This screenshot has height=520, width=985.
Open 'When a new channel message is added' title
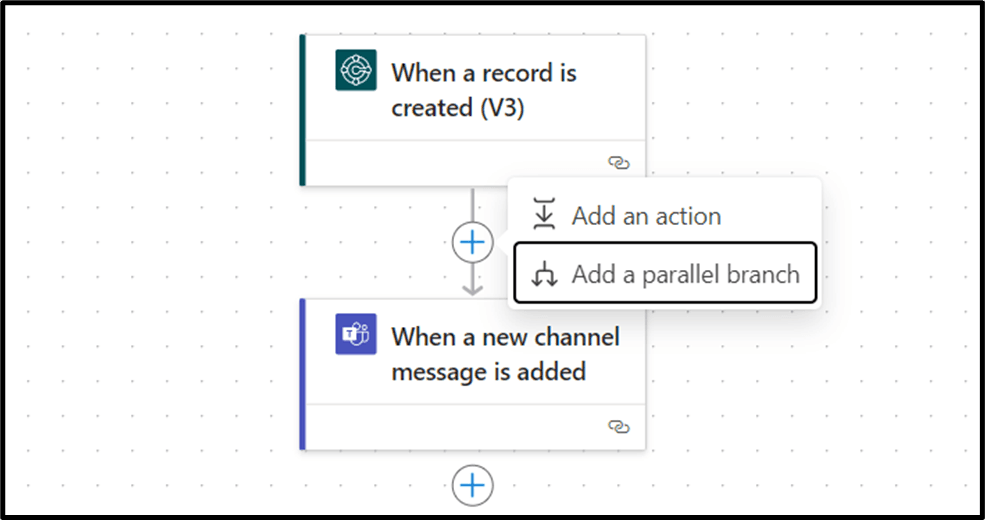[505, 354]
